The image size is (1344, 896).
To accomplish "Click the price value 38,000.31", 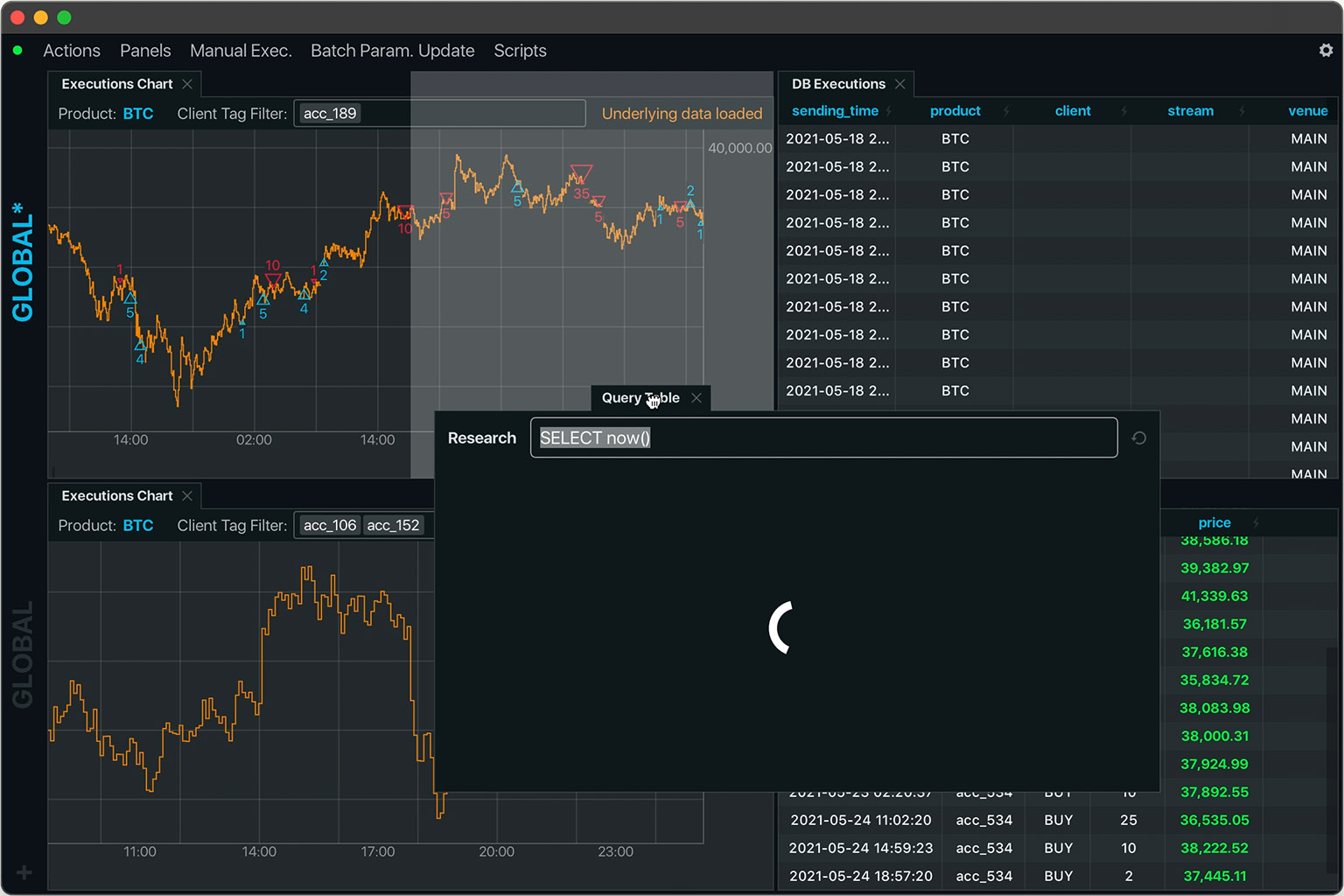I will tap(1214, 736).
